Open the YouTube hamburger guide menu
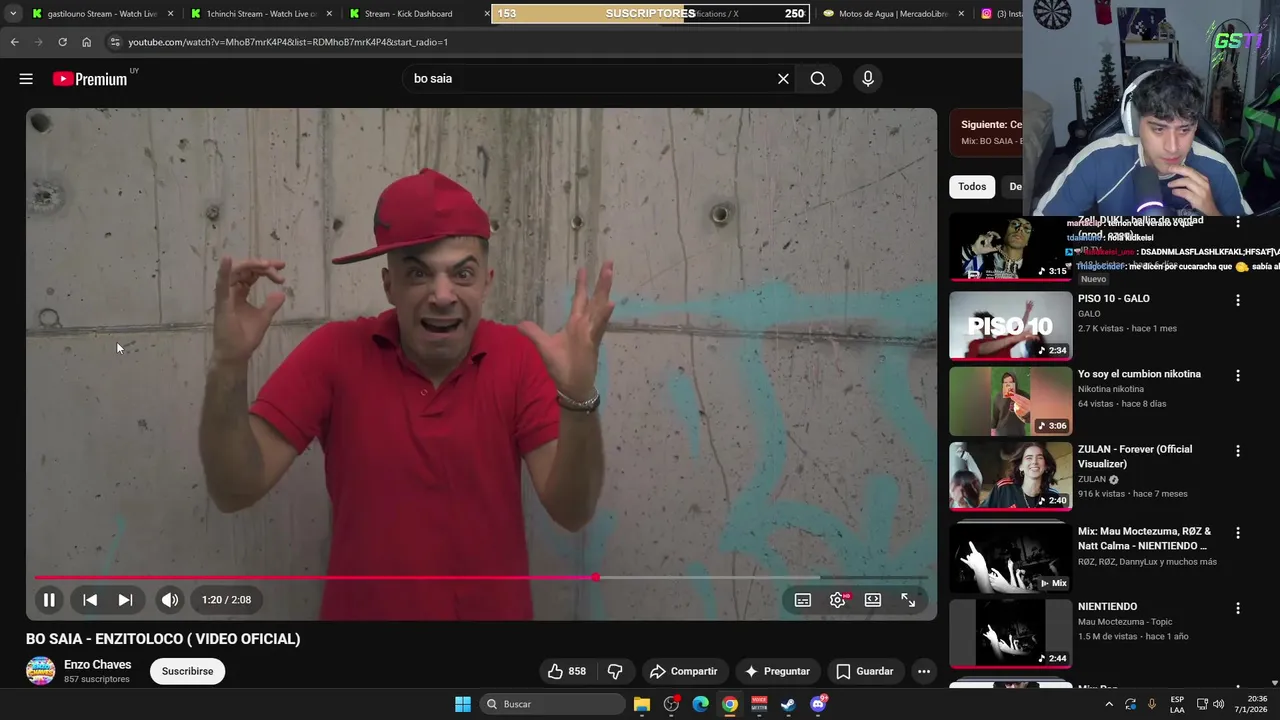Image resolution: width=1280 pixels, height=720 pixels. pyautogui.click(x=26, y=79)
